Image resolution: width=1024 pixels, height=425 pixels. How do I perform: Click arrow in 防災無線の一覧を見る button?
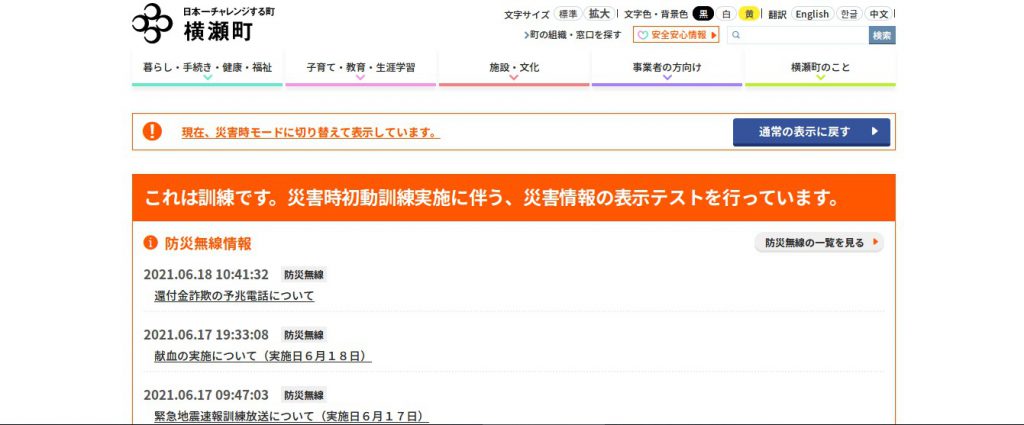pos(875,243)
